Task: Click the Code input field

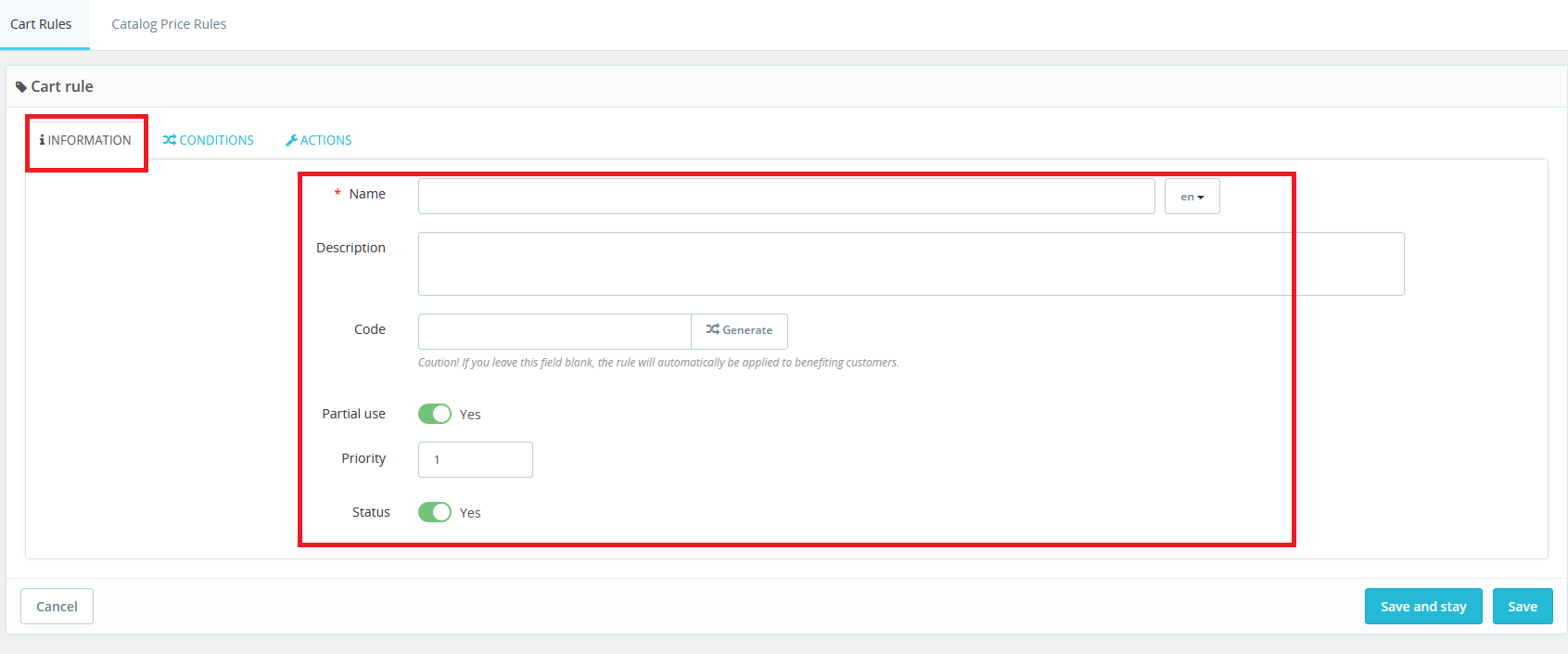Action: click(x=555, y=331)
